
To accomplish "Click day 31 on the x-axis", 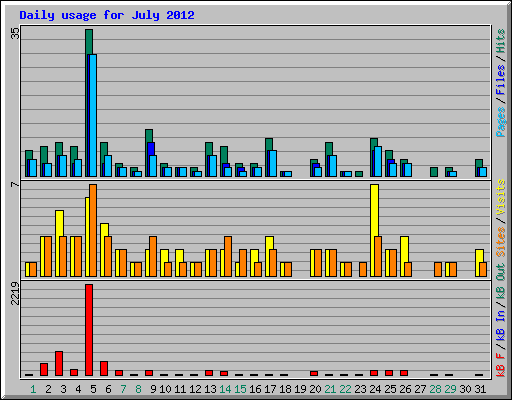I will 480,389.
